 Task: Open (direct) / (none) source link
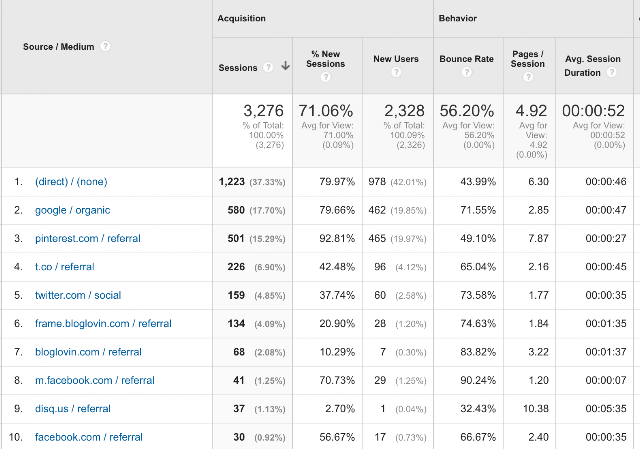(x=71, y=182)
